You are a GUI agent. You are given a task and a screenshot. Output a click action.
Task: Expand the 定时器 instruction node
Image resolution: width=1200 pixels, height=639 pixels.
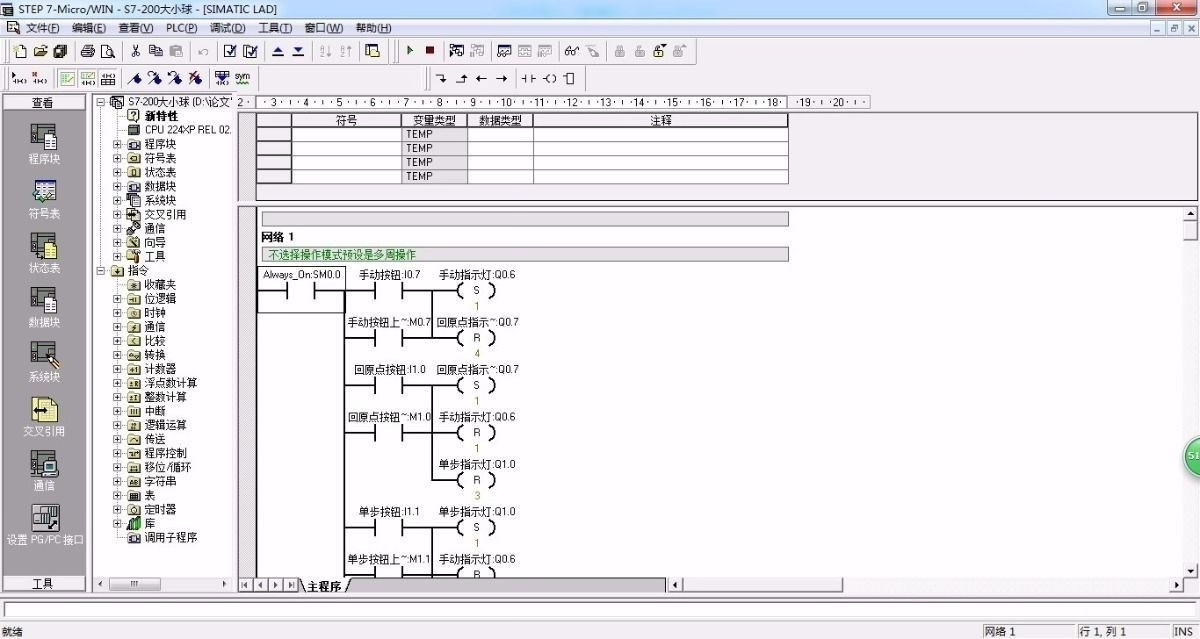click(116, 509)
